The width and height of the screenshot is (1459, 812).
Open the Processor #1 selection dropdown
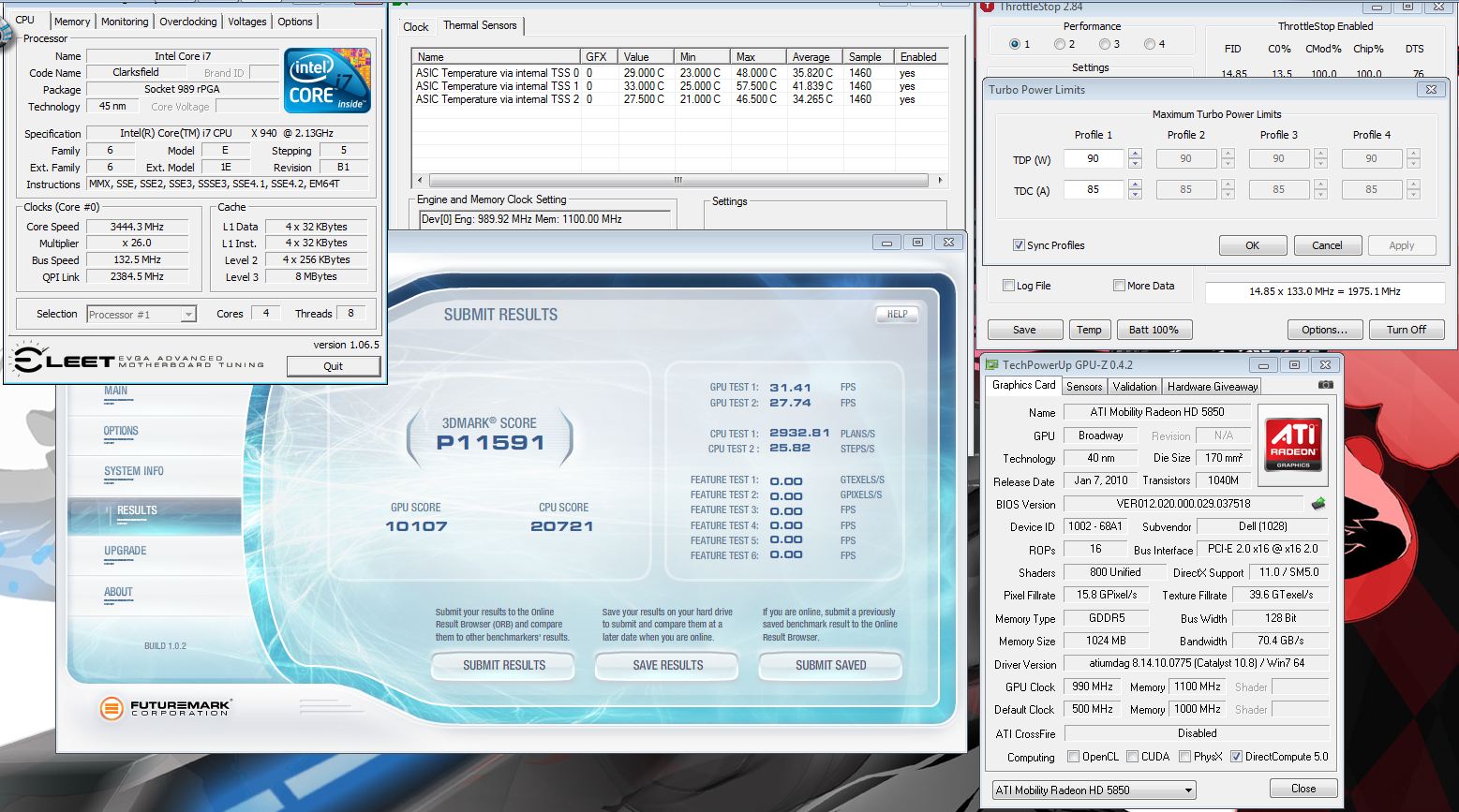(141, 315)
